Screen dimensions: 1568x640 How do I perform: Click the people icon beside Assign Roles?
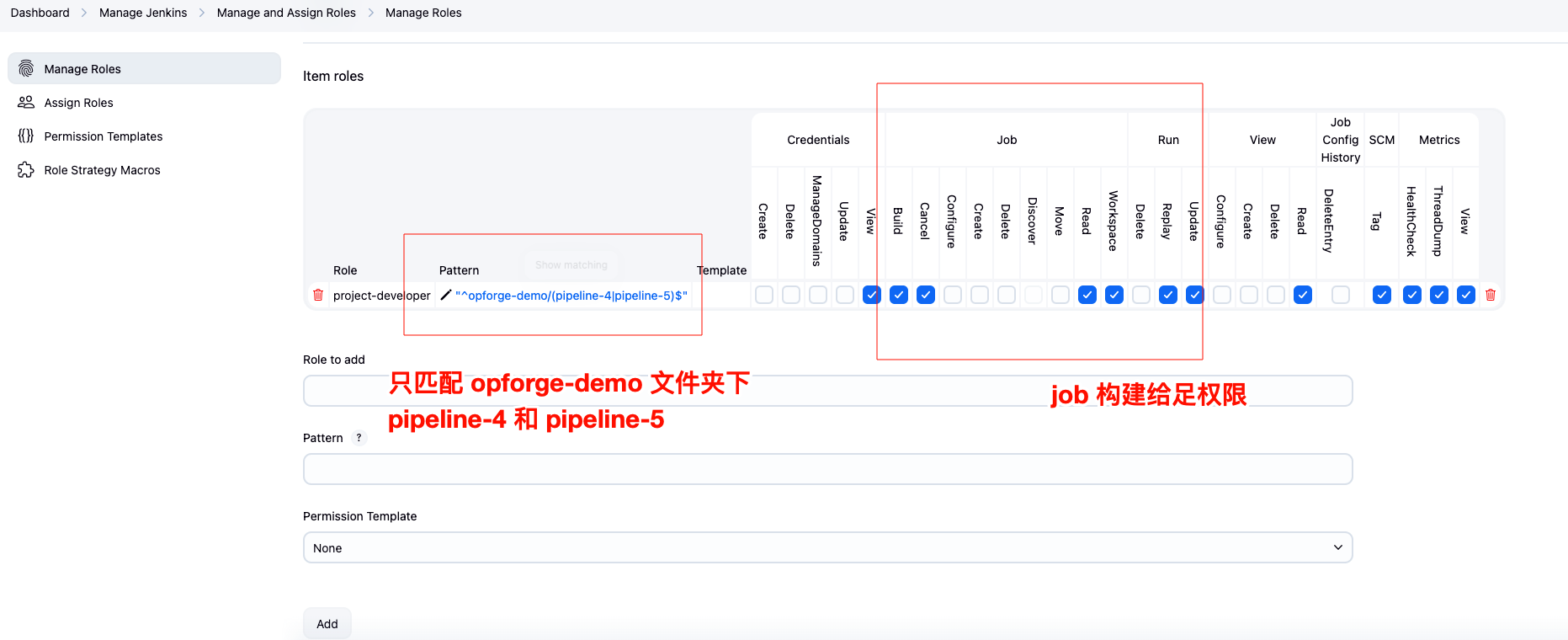26,103
